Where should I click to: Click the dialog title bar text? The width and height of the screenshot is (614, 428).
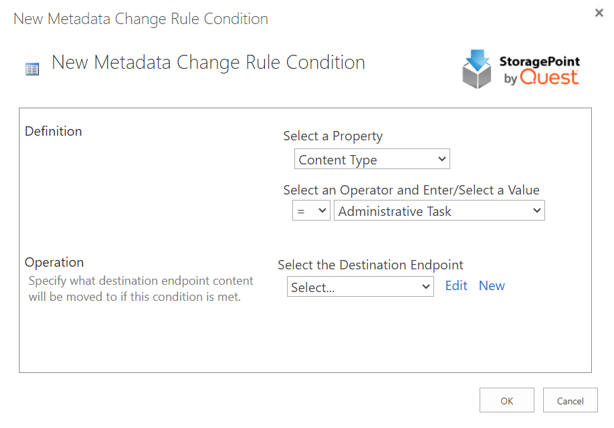tap(141, 19)
